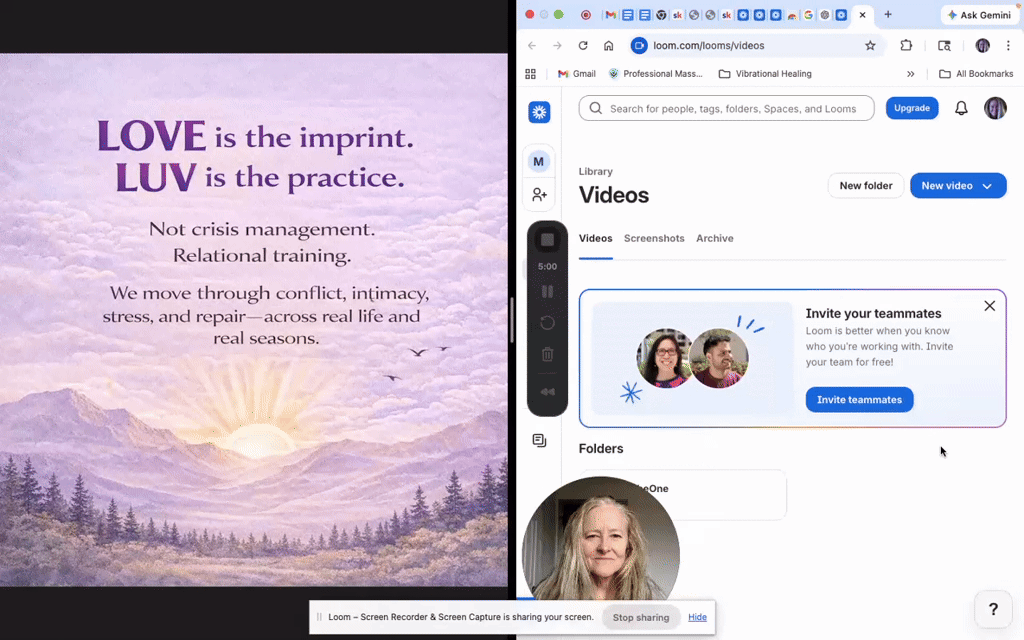Hide the screen sharing notification bar
This screenshot has width=1024, height=640.
click(697, 617)
